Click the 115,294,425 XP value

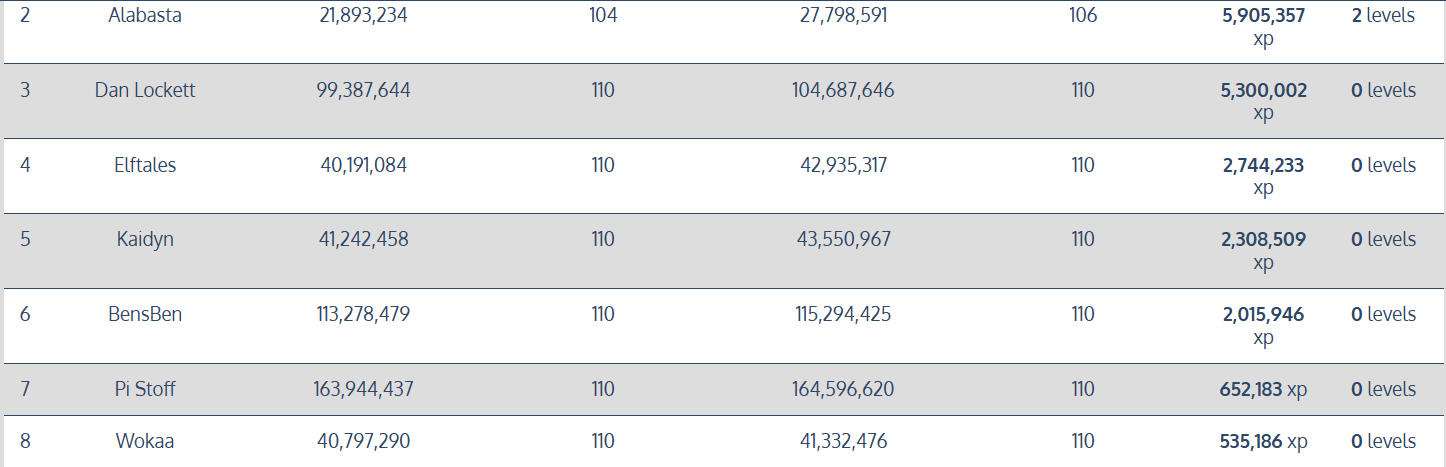[845, 314]
